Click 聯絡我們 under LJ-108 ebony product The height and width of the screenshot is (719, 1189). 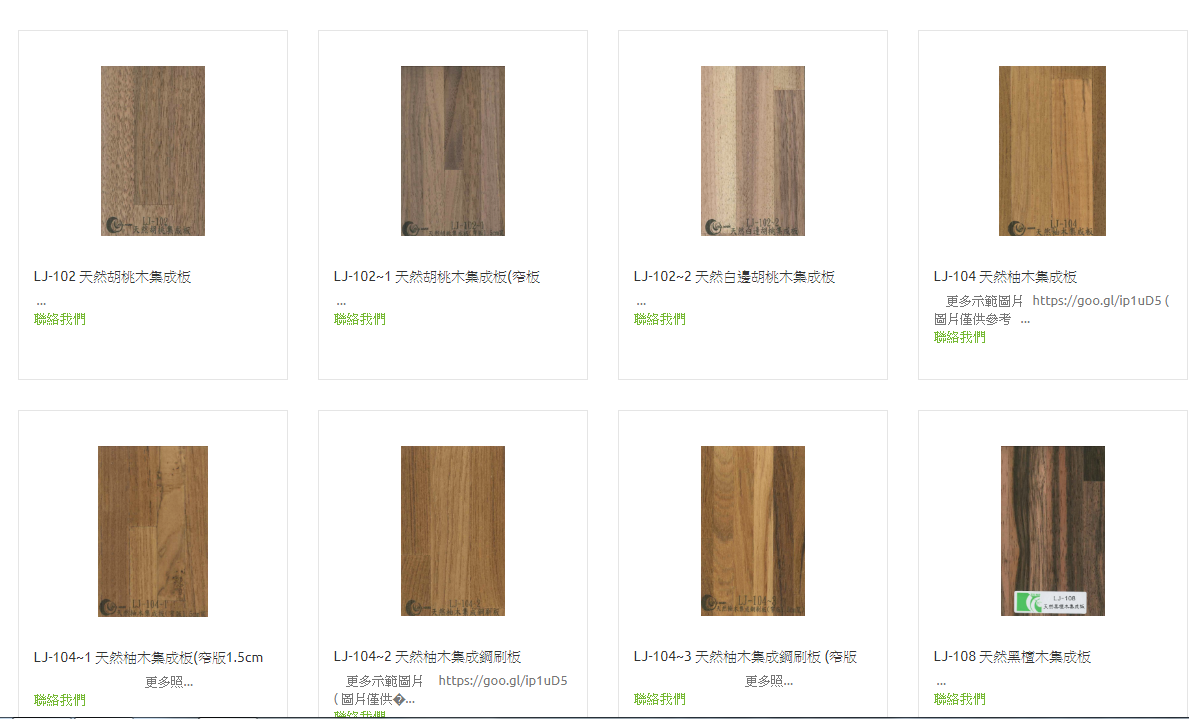click(x=960, y=699)
